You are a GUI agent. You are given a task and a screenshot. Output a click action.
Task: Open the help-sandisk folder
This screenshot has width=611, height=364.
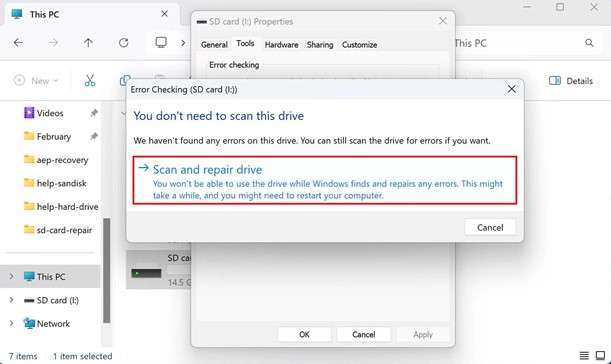click(x=55, y=183)
